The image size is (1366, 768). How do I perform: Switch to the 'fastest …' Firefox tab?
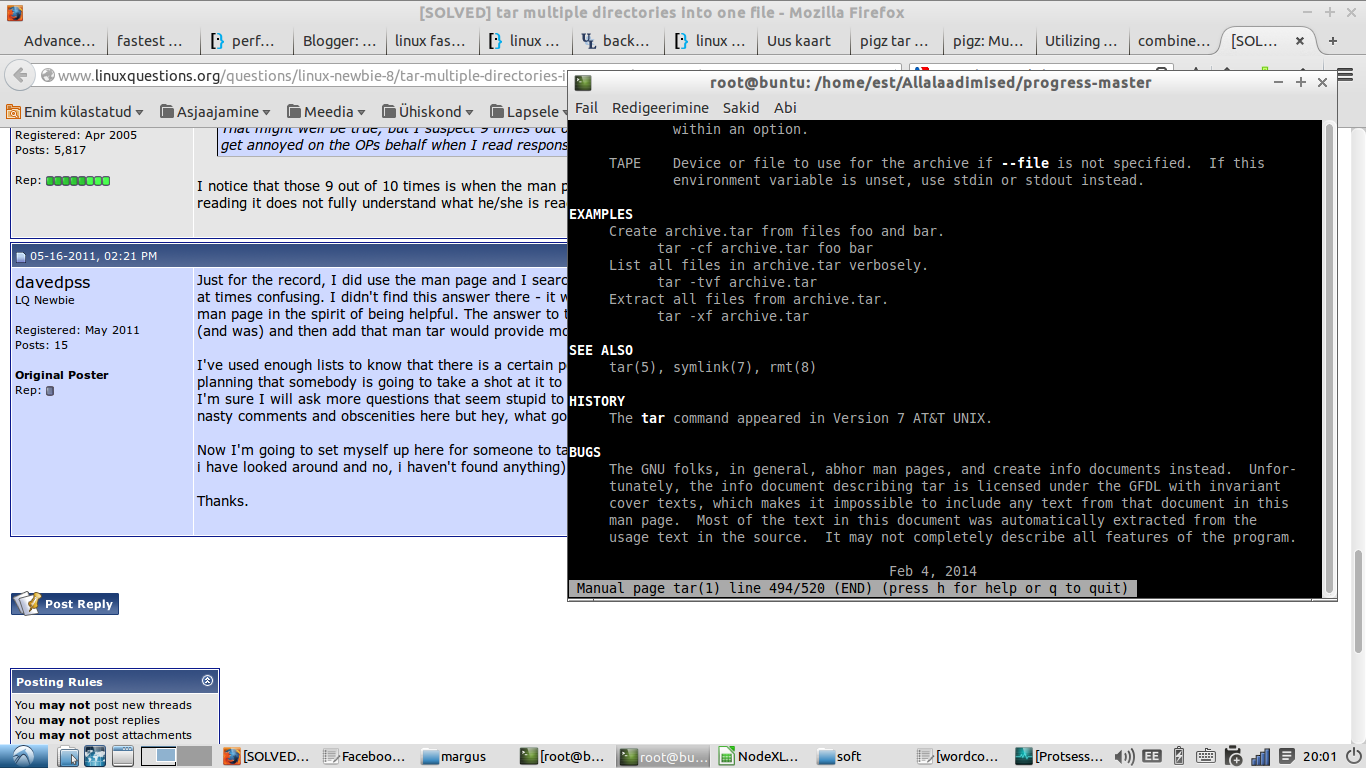149,41
